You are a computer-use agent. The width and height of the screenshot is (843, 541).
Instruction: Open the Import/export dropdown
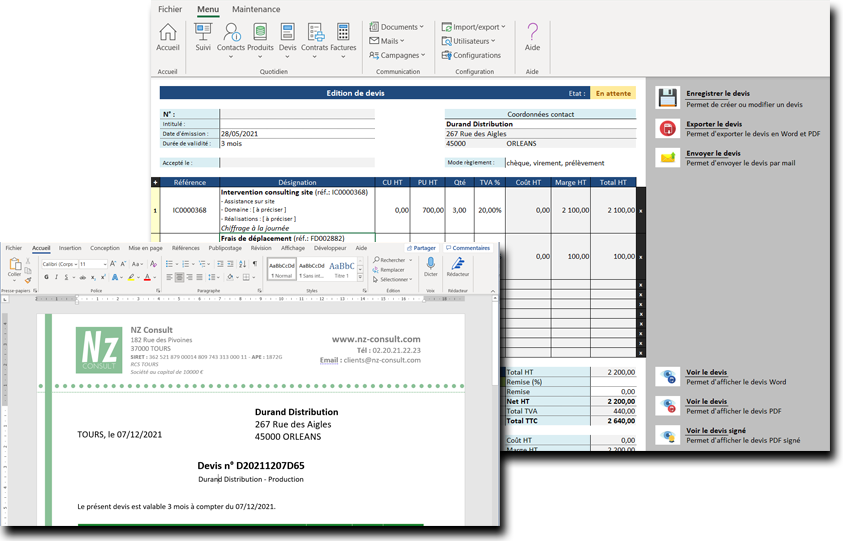pos(474,27)
